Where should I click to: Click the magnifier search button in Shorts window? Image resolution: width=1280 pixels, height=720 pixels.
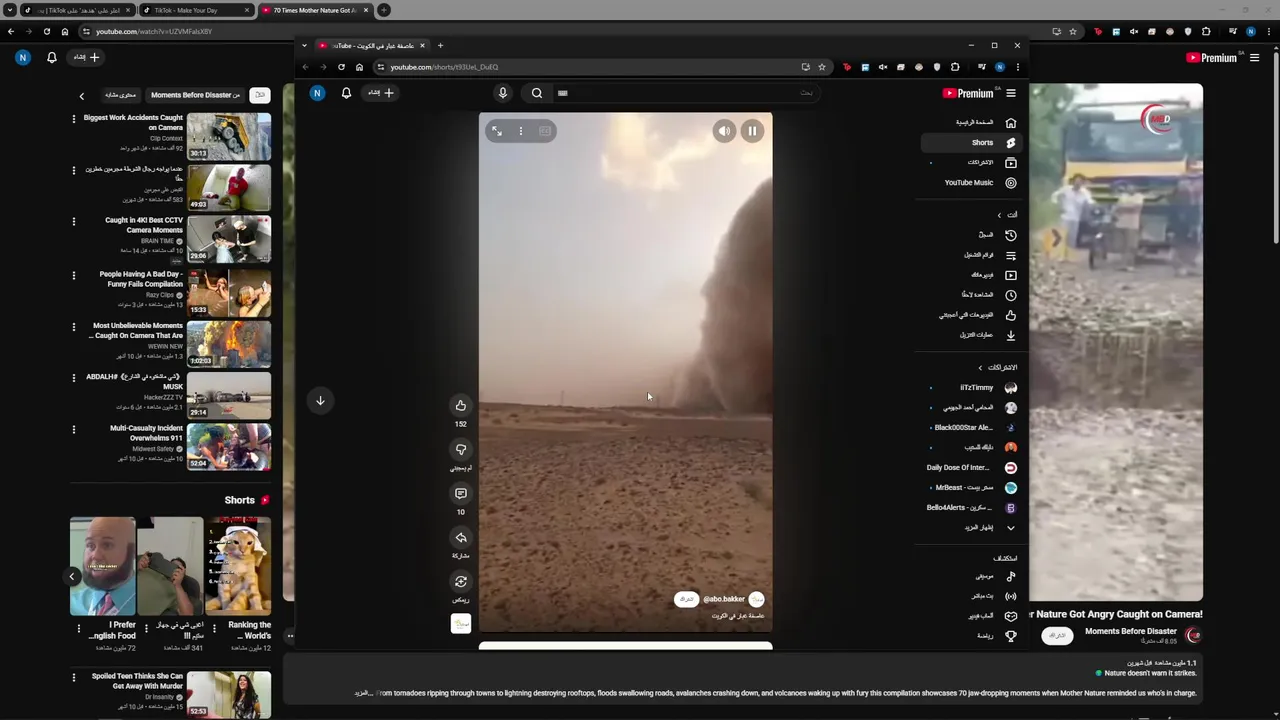537,93
